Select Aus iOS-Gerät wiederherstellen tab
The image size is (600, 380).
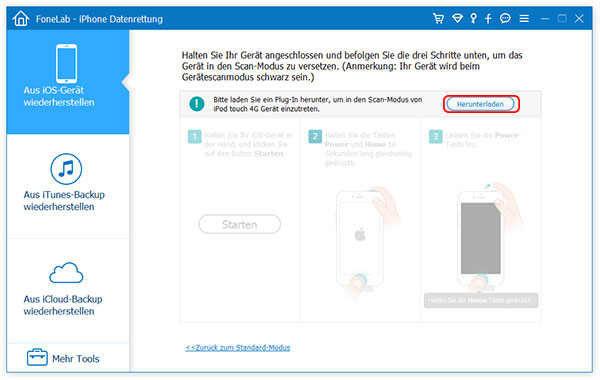[68, 82]
